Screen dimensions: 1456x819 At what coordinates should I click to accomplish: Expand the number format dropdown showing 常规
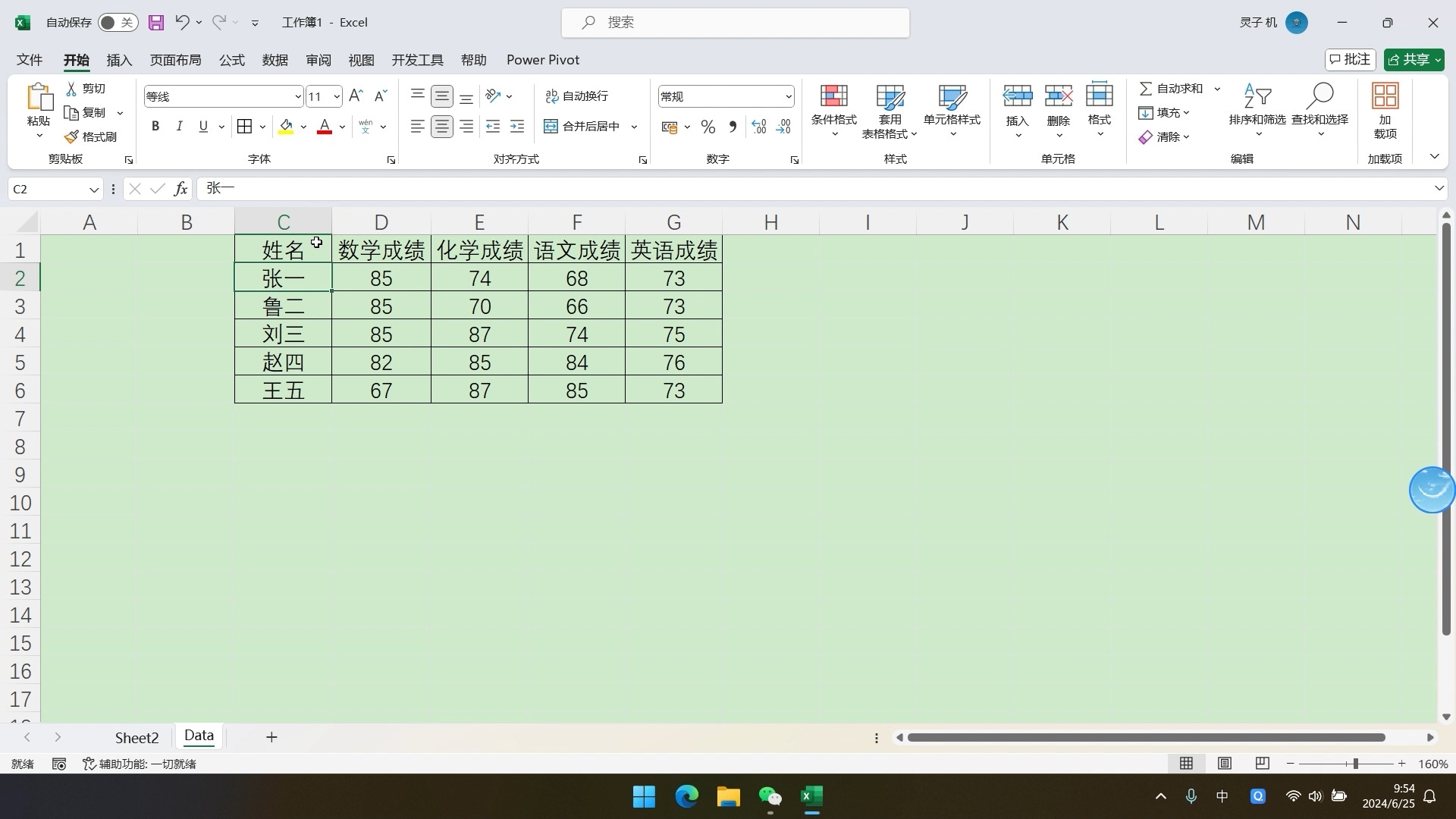tap(789, 96)
